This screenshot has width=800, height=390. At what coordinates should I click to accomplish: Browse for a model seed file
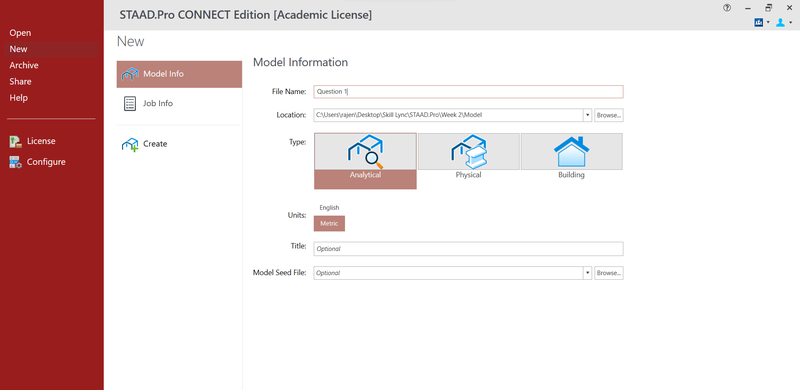tap(609, 273)
